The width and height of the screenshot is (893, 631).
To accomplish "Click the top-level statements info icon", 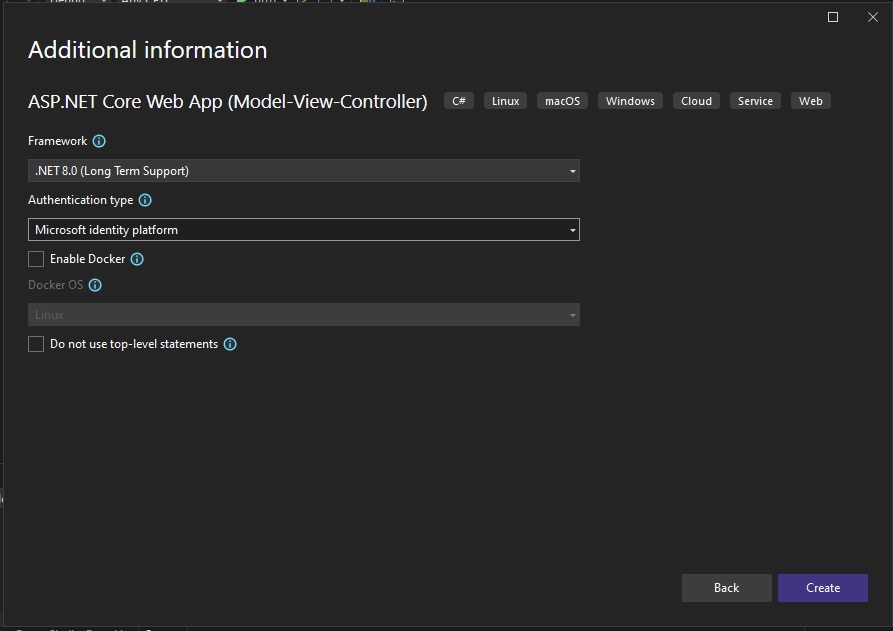I will 230,344.
